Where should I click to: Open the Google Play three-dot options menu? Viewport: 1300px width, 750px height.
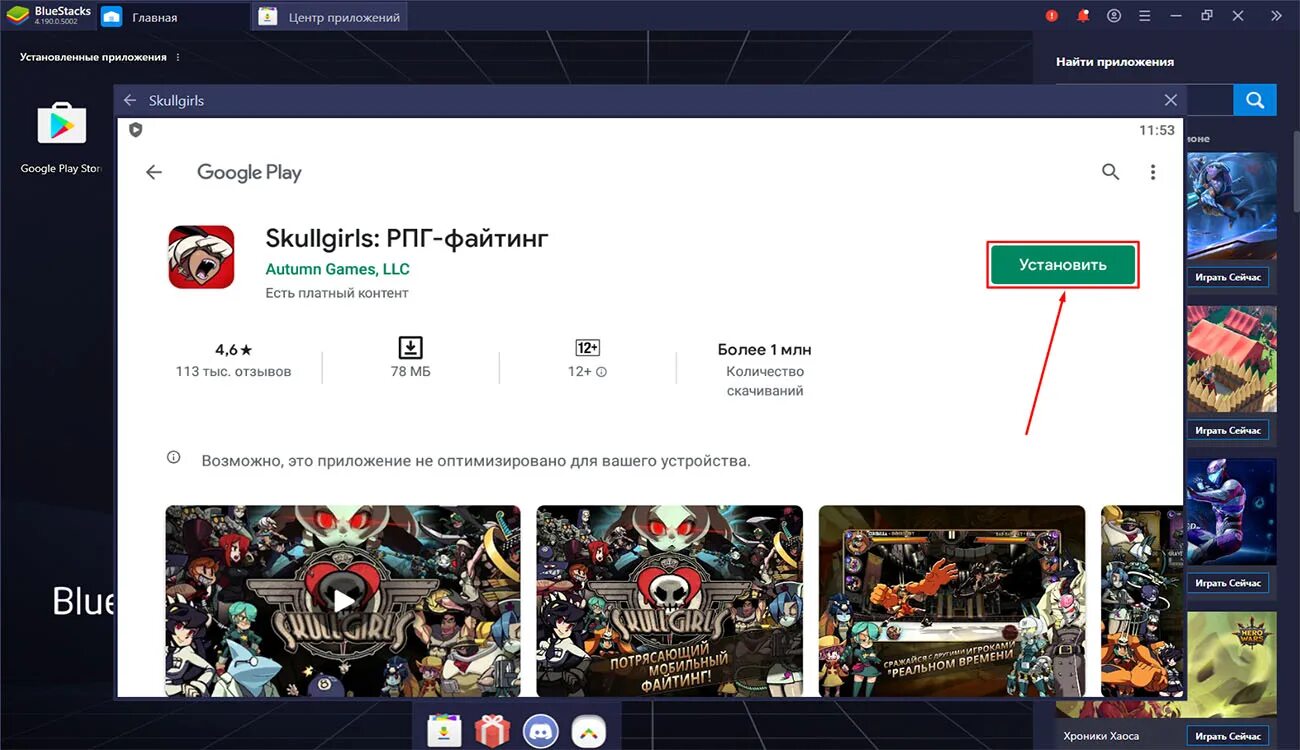pyautogui.click(x=1153, y=172)
